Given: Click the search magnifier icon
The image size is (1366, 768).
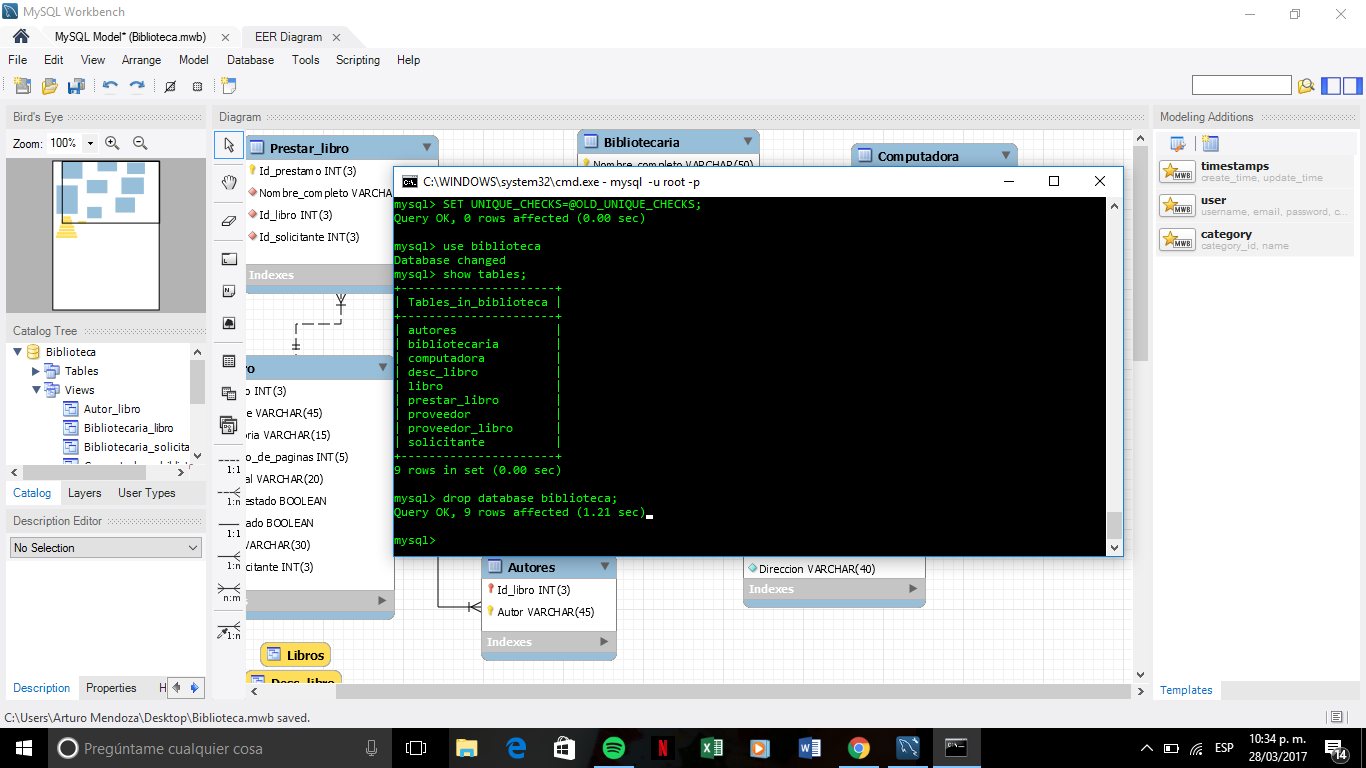Looking at the screenshot, I should click(1305, 86).
